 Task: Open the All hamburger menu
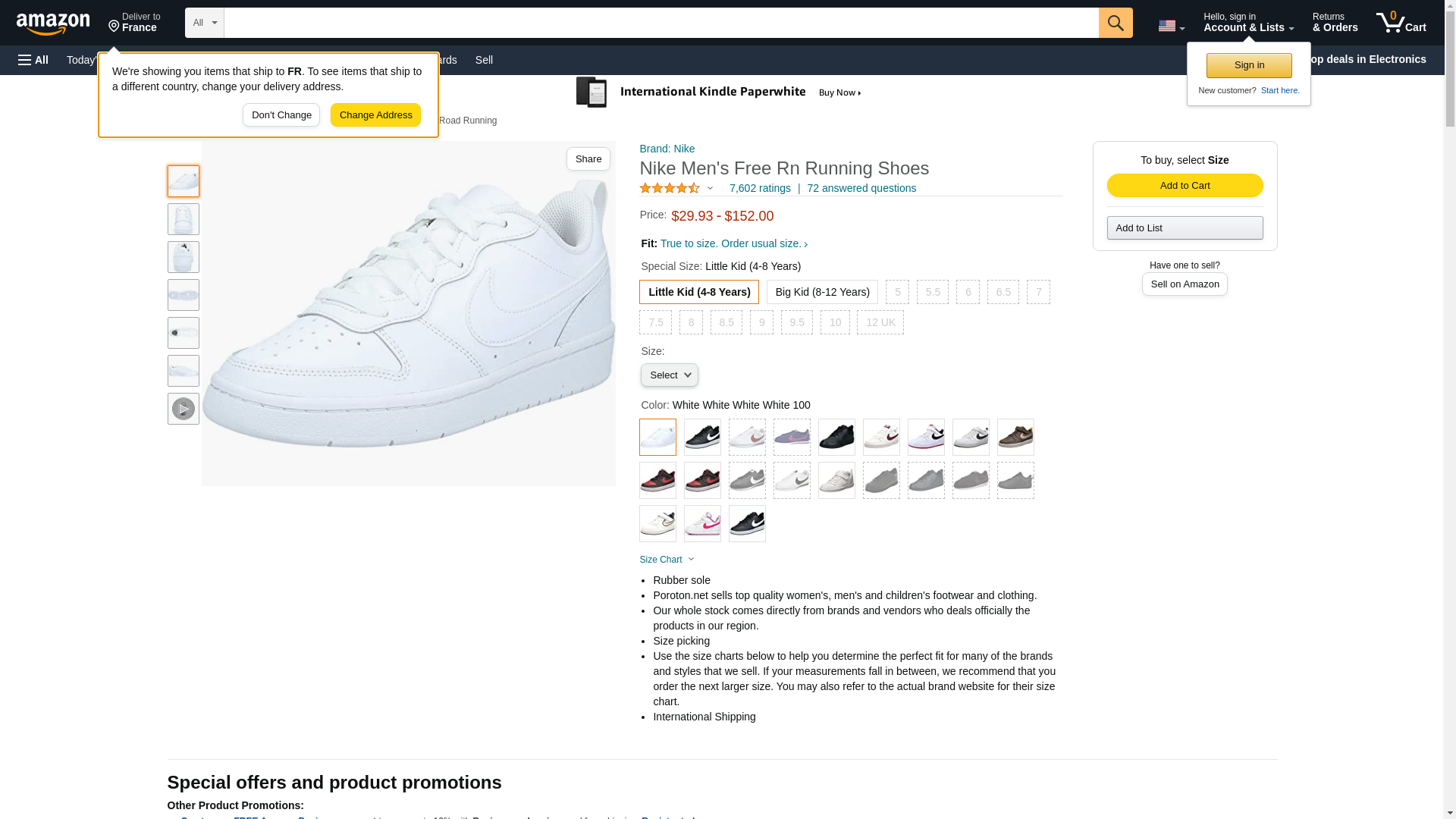[x=33, y=60]
